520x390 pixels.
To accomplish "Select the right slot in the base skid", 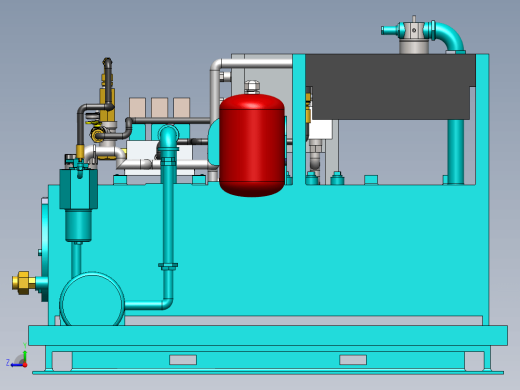I will coord(353,360).
